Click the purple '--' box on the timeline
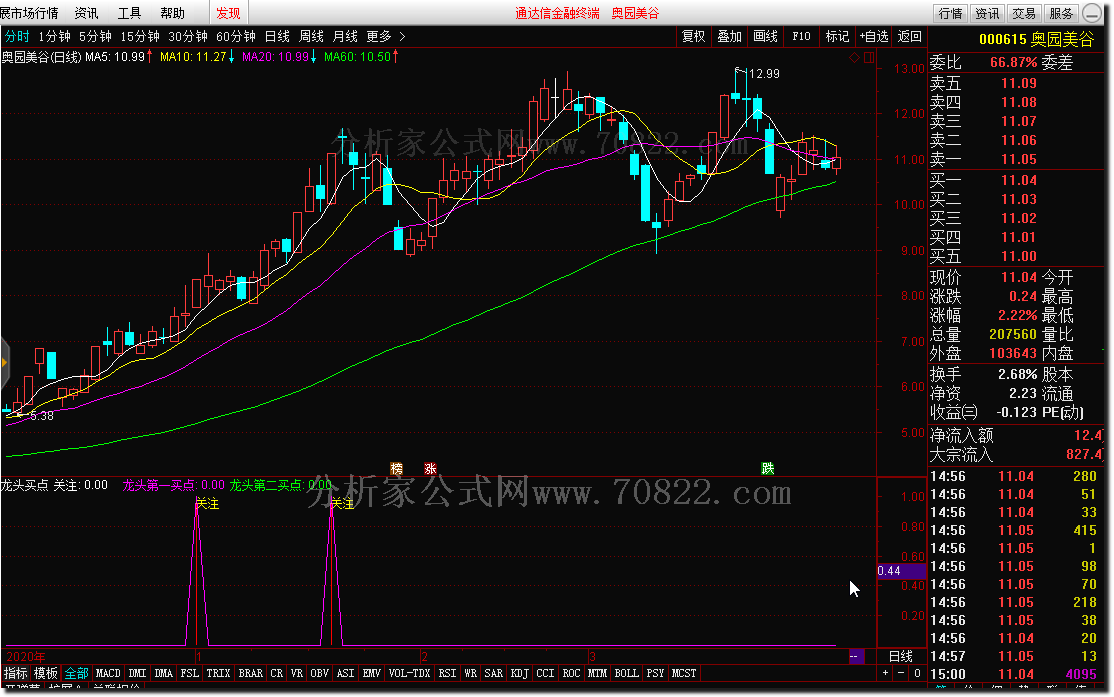This screenshot has width=1114, height=697. (856, 657)
